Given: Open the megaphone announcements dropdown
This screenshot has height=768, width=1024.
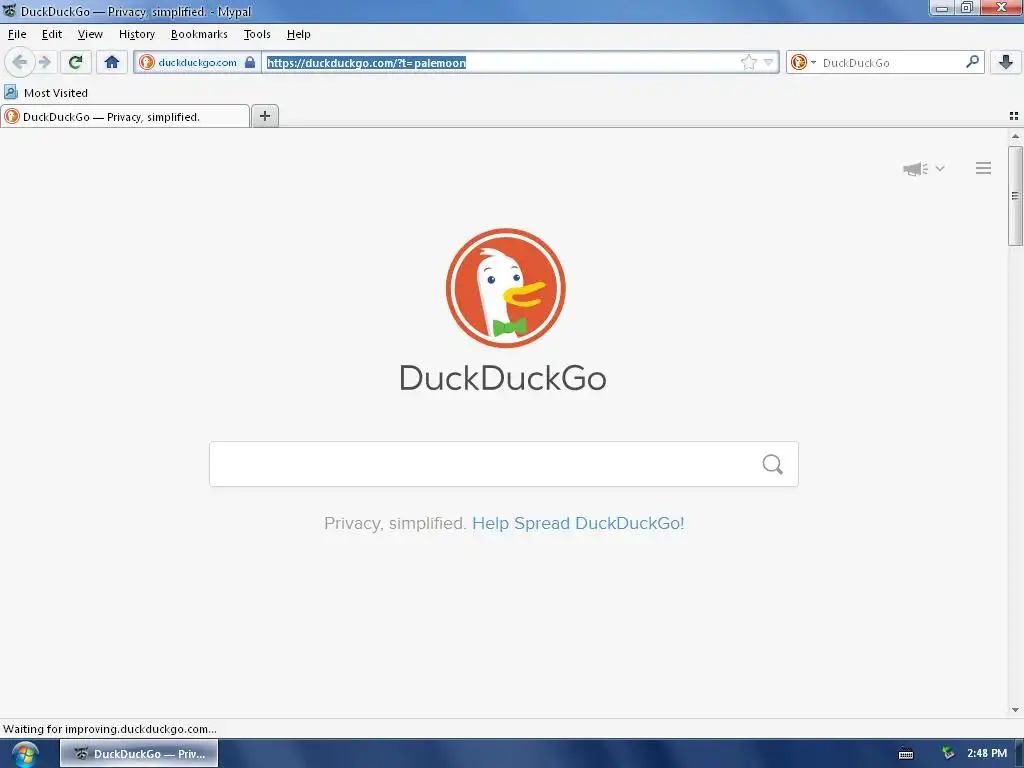Looking at the screenshot, I should tap(923, 169).
